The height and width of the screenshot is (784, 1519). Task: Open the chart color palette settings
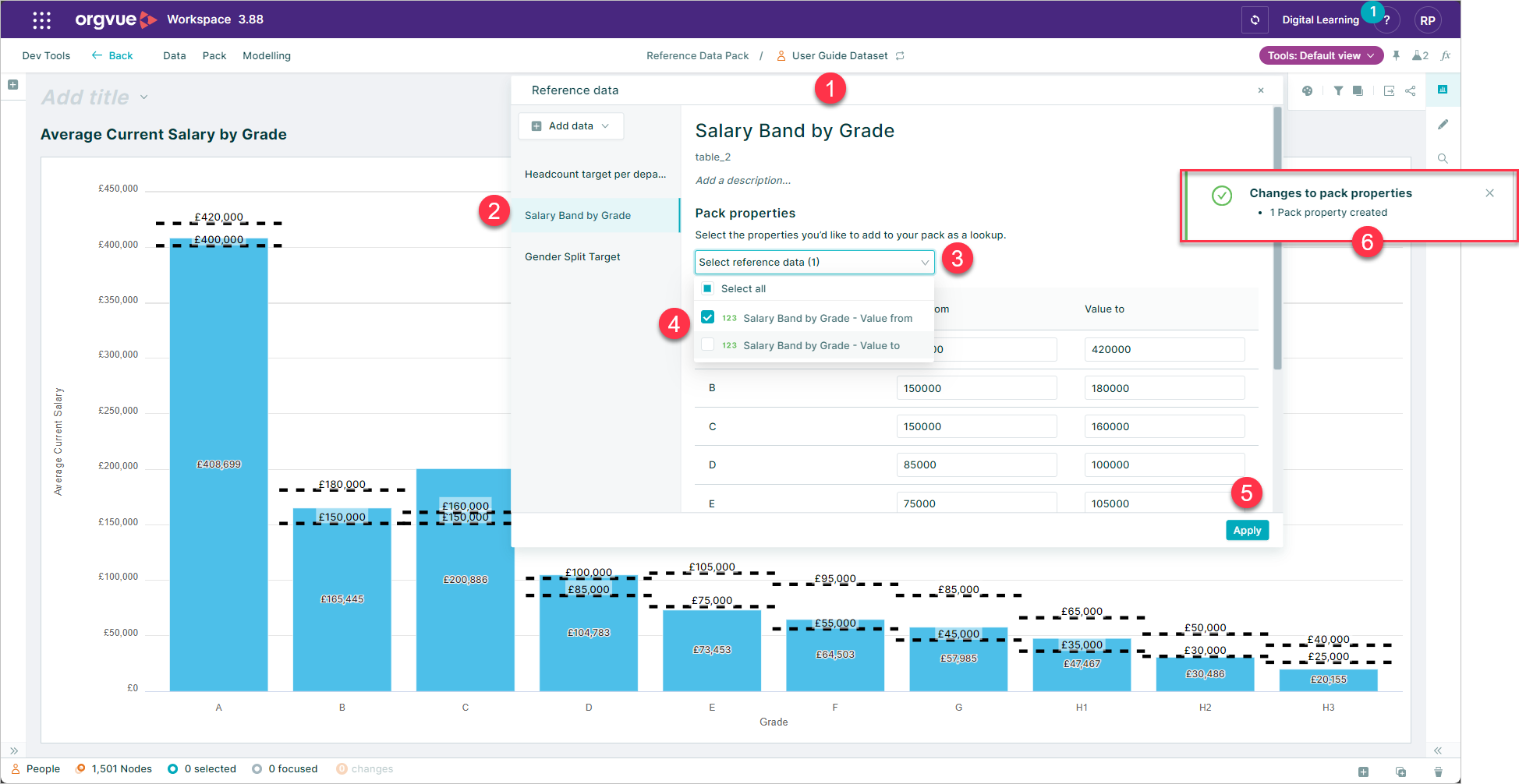click(1307, 90)
